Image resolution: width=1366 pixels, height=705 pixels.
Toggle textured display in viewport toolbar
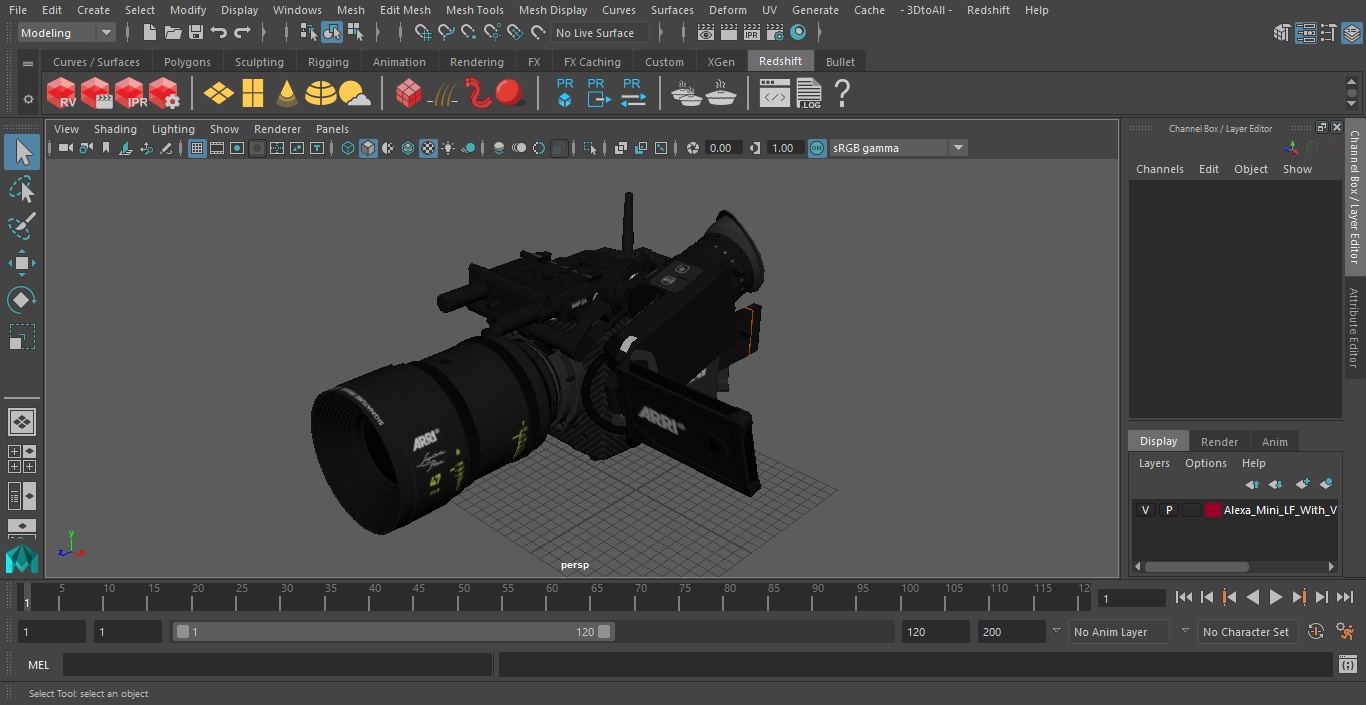coord(428,148)
